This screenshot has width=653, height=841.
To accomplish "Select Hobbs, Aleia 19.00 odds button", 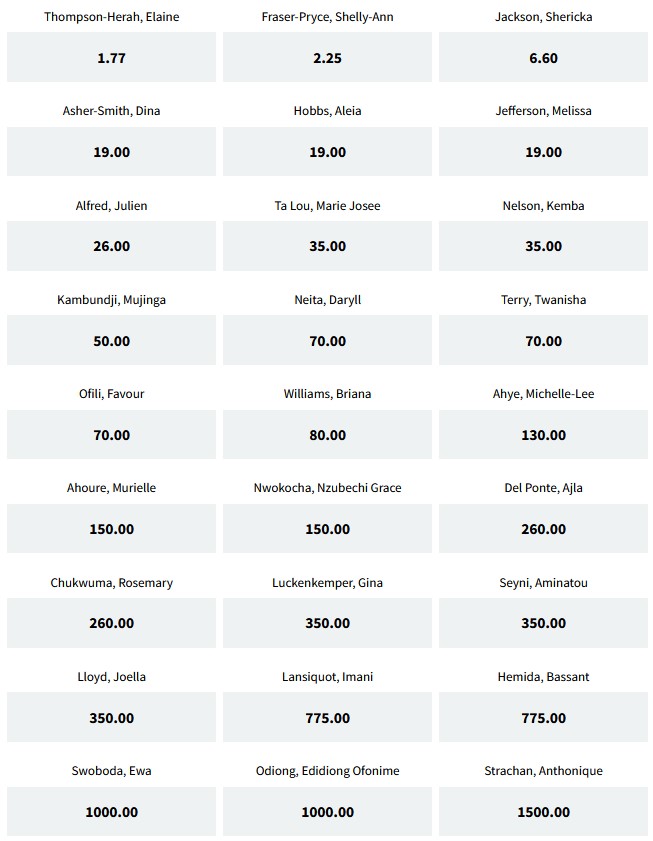I will click(x=327, y=152).
